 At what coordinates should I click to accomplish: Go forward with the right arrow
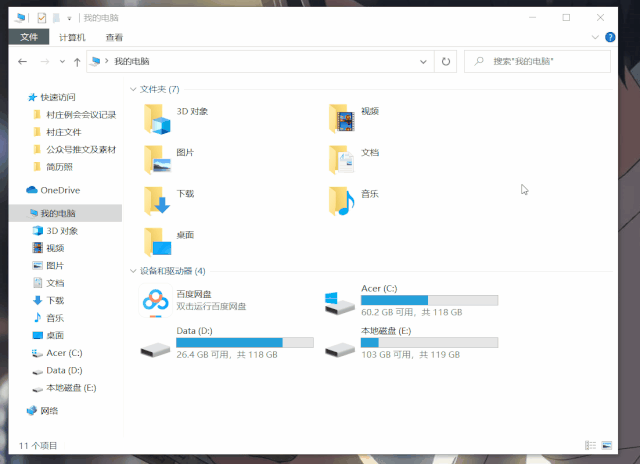point(45,62)
